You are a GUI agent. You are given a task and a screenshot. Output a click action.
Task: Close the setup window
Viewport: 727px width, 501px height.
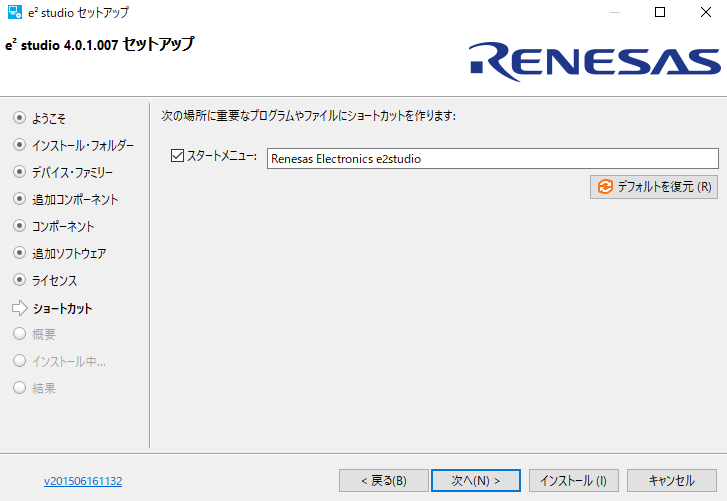point(706,12)
